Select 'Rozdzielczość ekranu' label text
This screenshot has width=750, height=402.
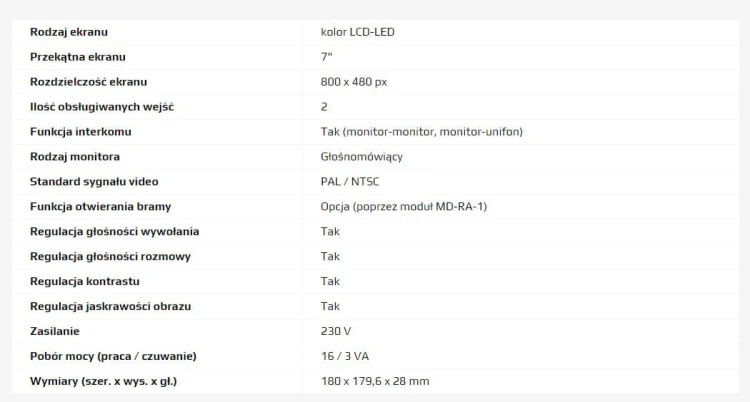coord(88,82)
